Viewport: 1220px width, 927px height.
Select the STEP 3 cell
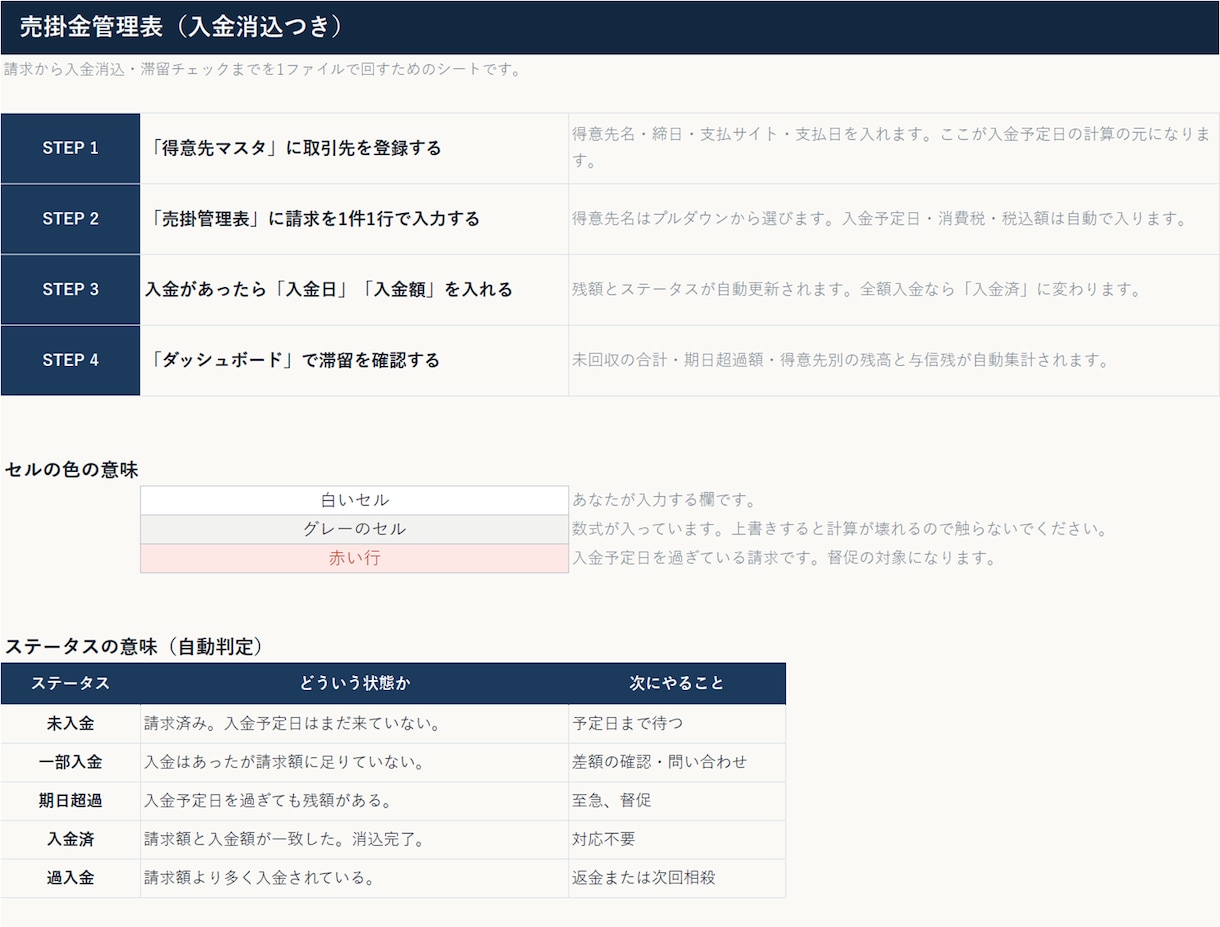(x=70, y=290)
